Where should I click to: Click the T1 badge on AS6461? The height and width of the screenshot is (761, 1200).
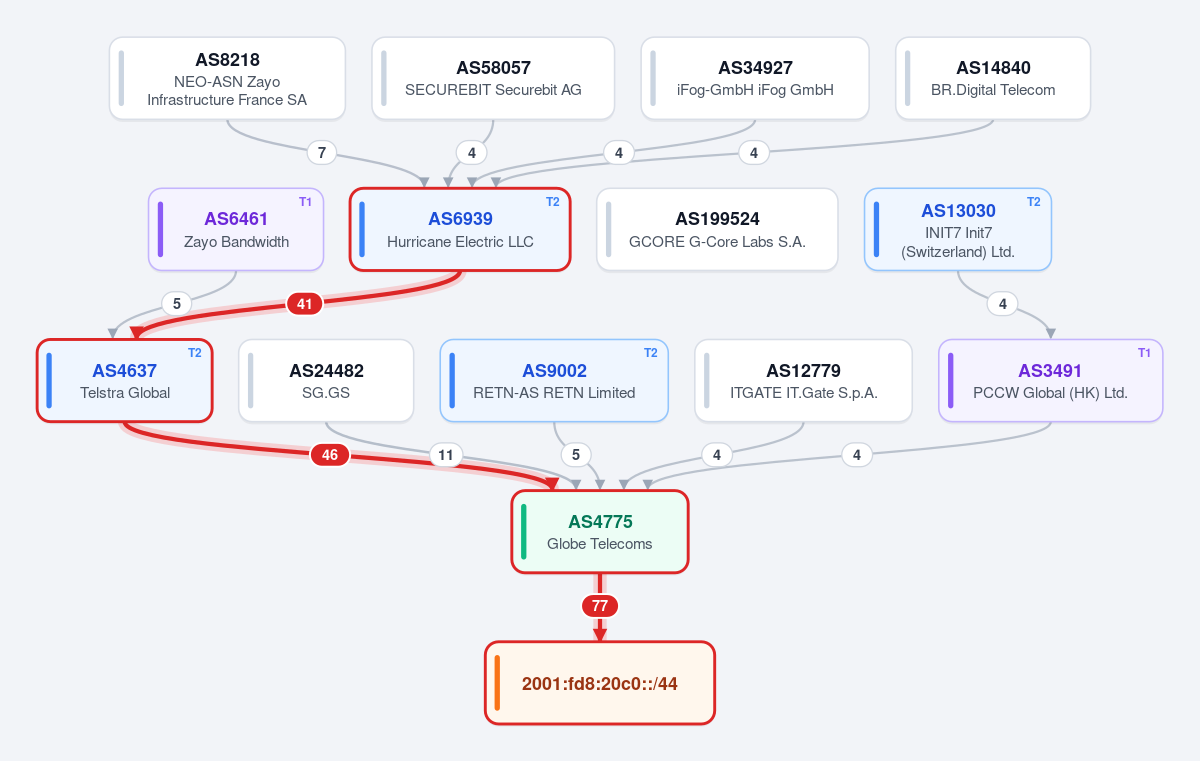pyautogui.click(x=305, y=202)
